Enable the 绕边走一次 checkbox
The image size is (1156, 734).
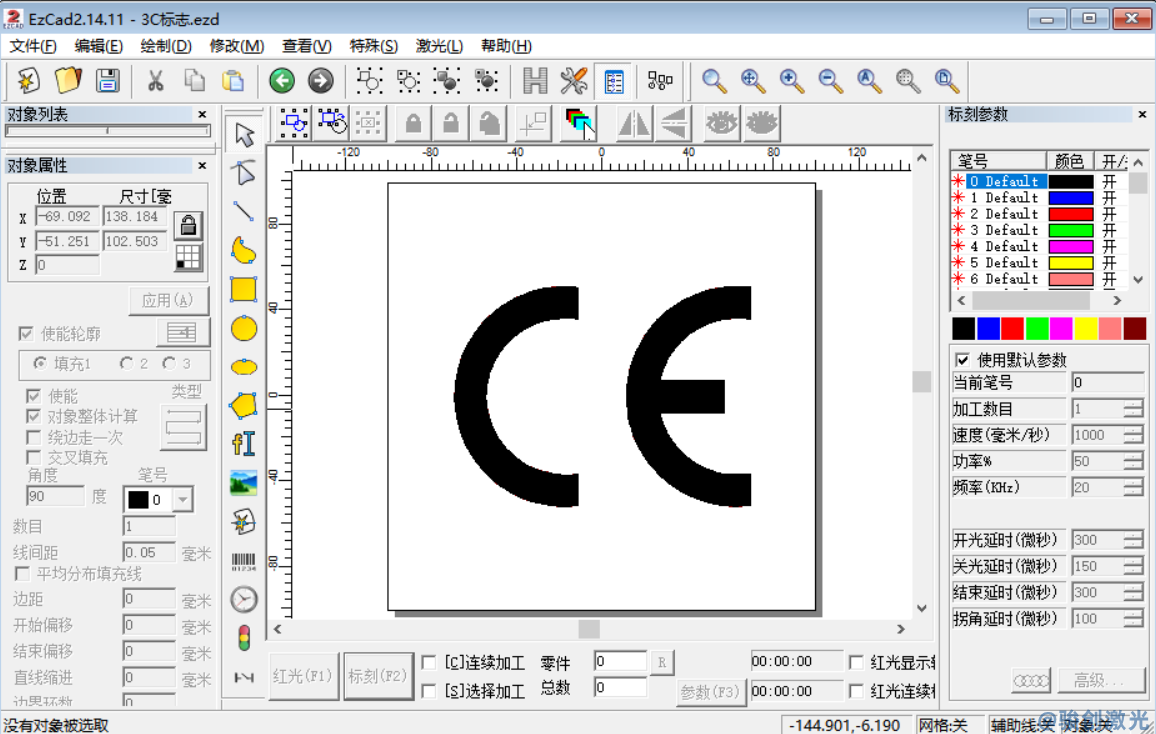33,437
